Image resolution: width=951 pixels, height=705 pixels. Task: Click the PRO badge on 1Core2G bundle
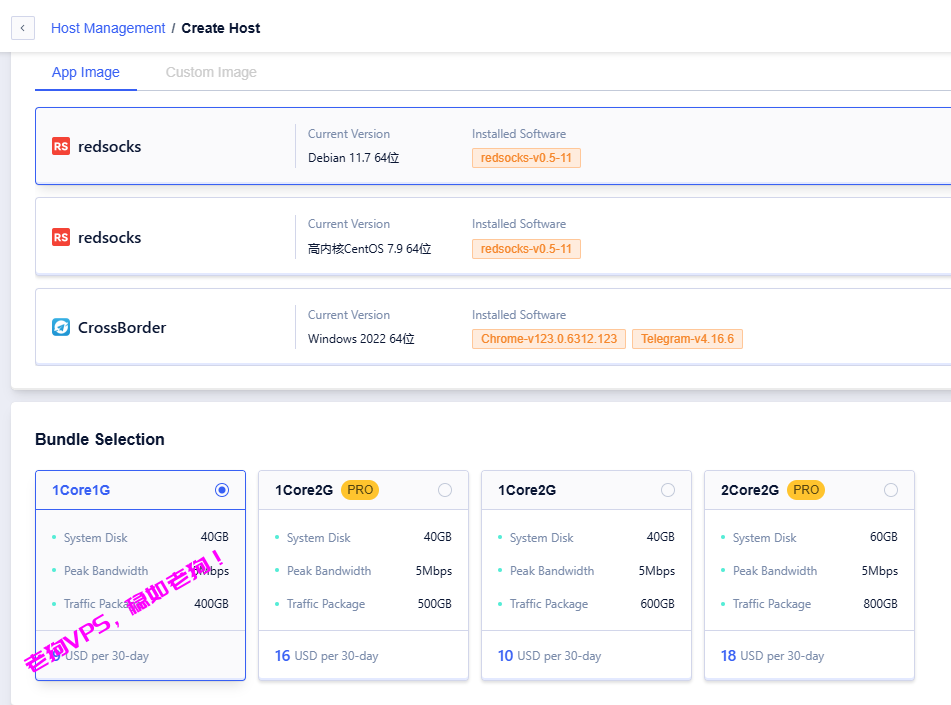tap(360, 490)
